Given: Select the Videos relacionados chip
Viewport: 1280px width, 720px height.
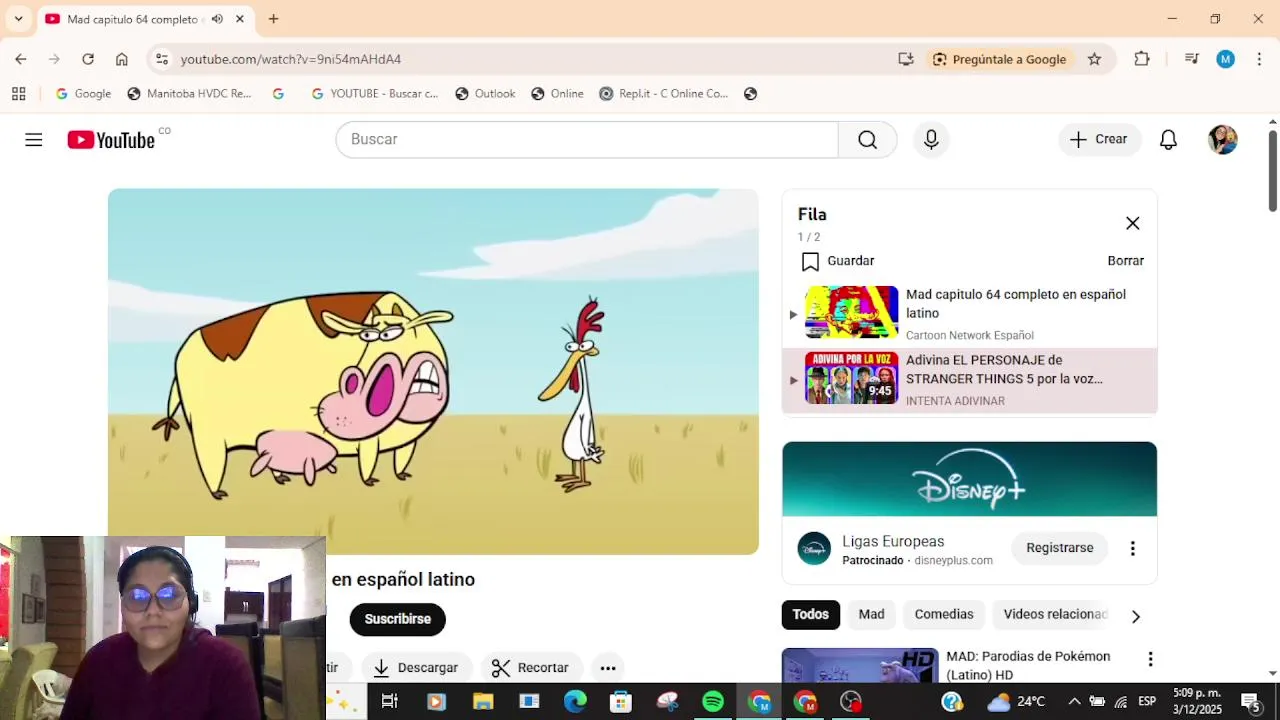Looking at the screenshot, I should tap(1055, 615).
